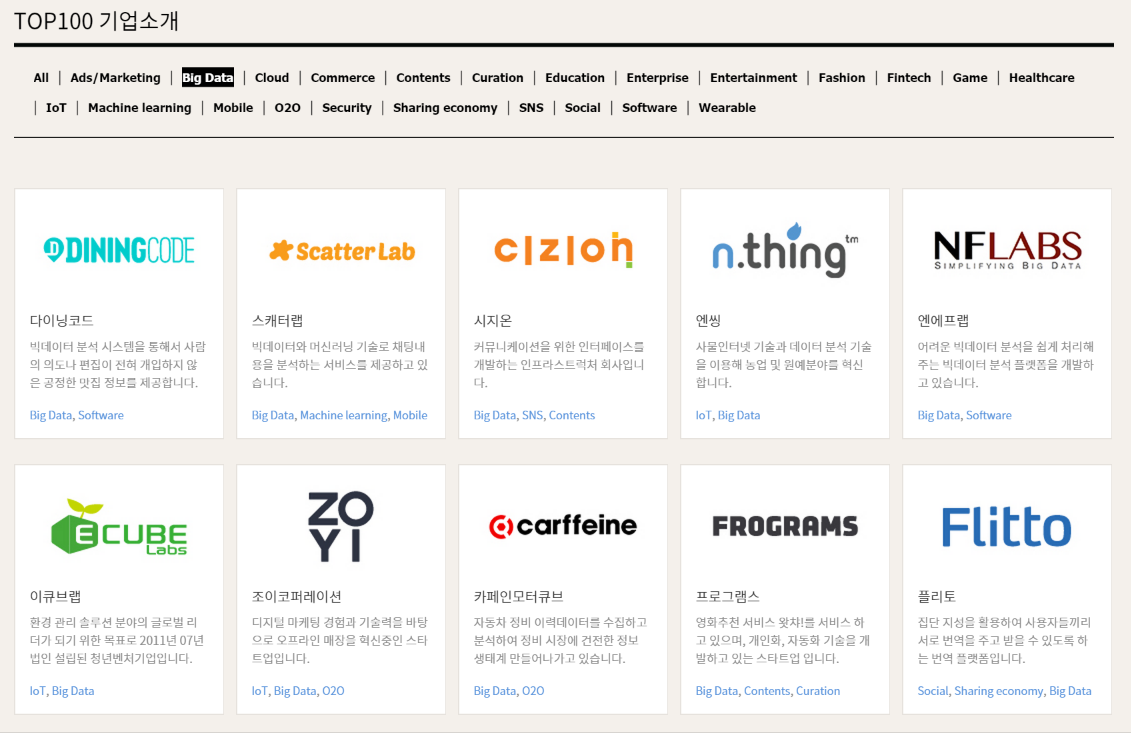Open the 다이닝코드 company title
Image resolution: width=1131 pixels, height=733 pixels.
pyautogui.click(x=62, y=321)
